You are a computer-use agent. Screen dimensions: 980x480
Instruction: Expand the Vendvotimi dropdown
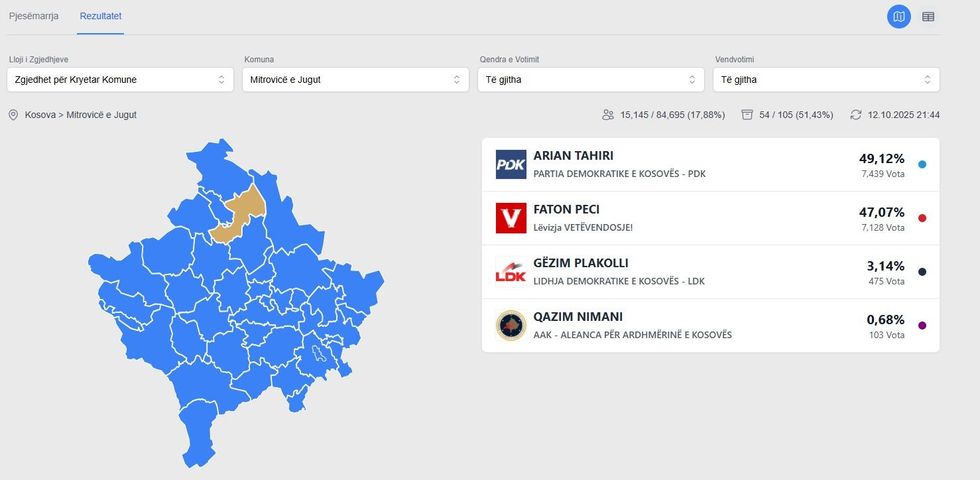(827, 80)
